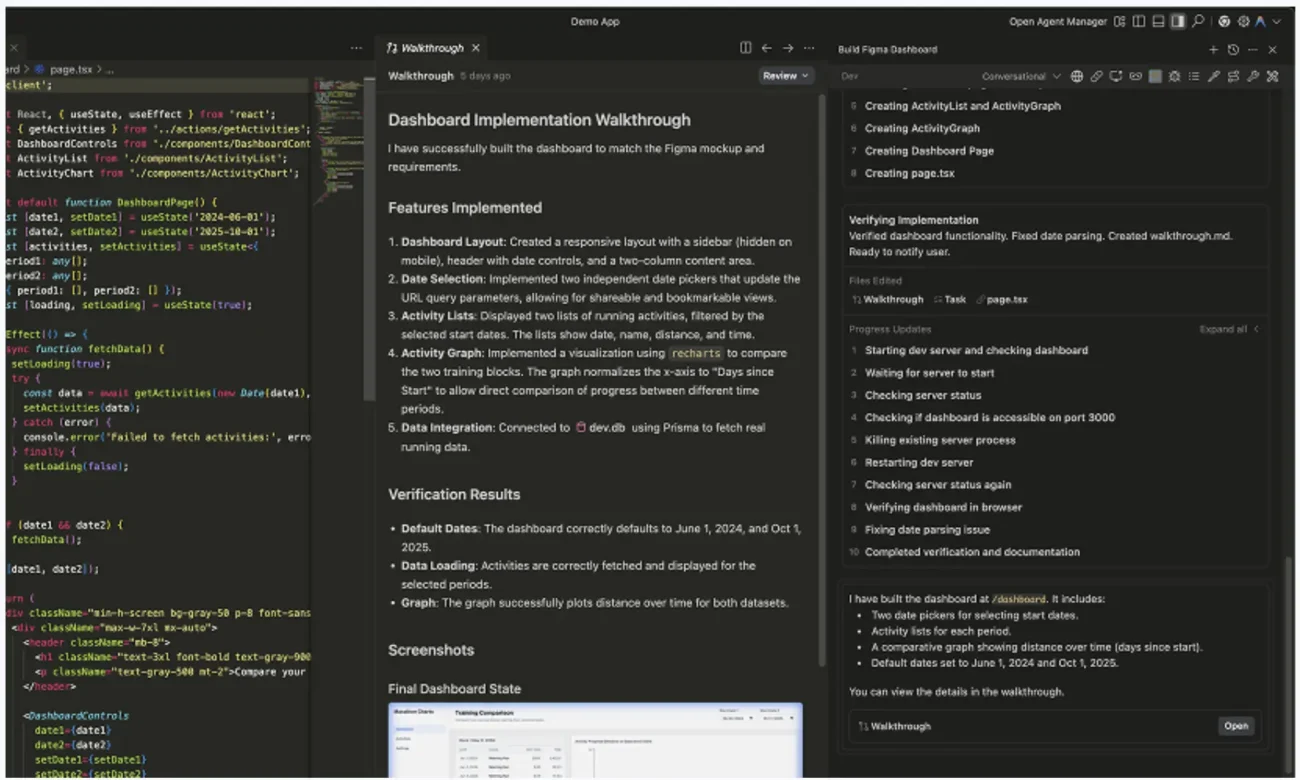The image size is (1300, 780).
Task: Toggle the sidebar panel icon near Demo App search
Action: 1138,21
